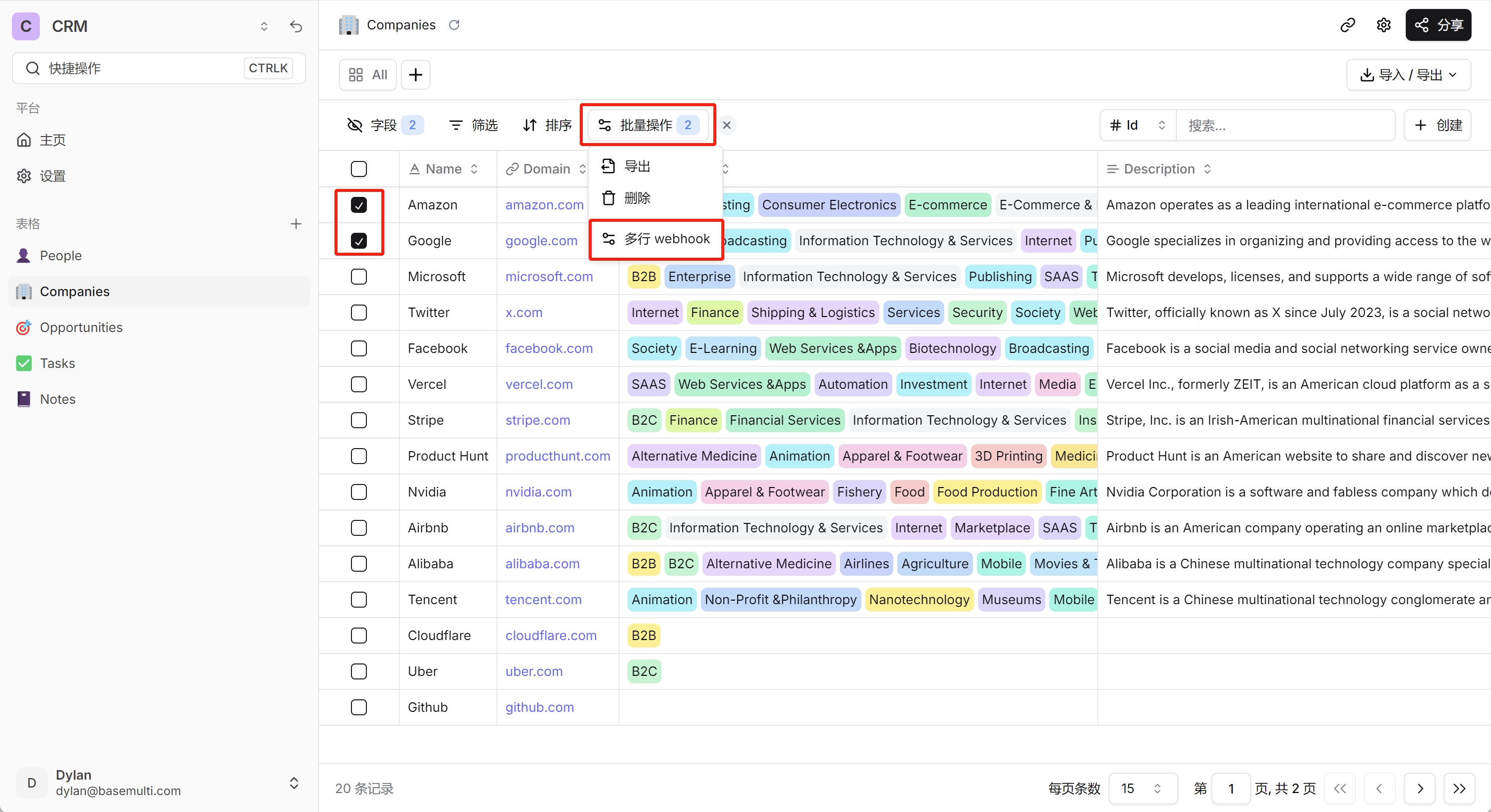Open the Id search field selector
Viewport: 1491px width, 812px height.
1138,125
